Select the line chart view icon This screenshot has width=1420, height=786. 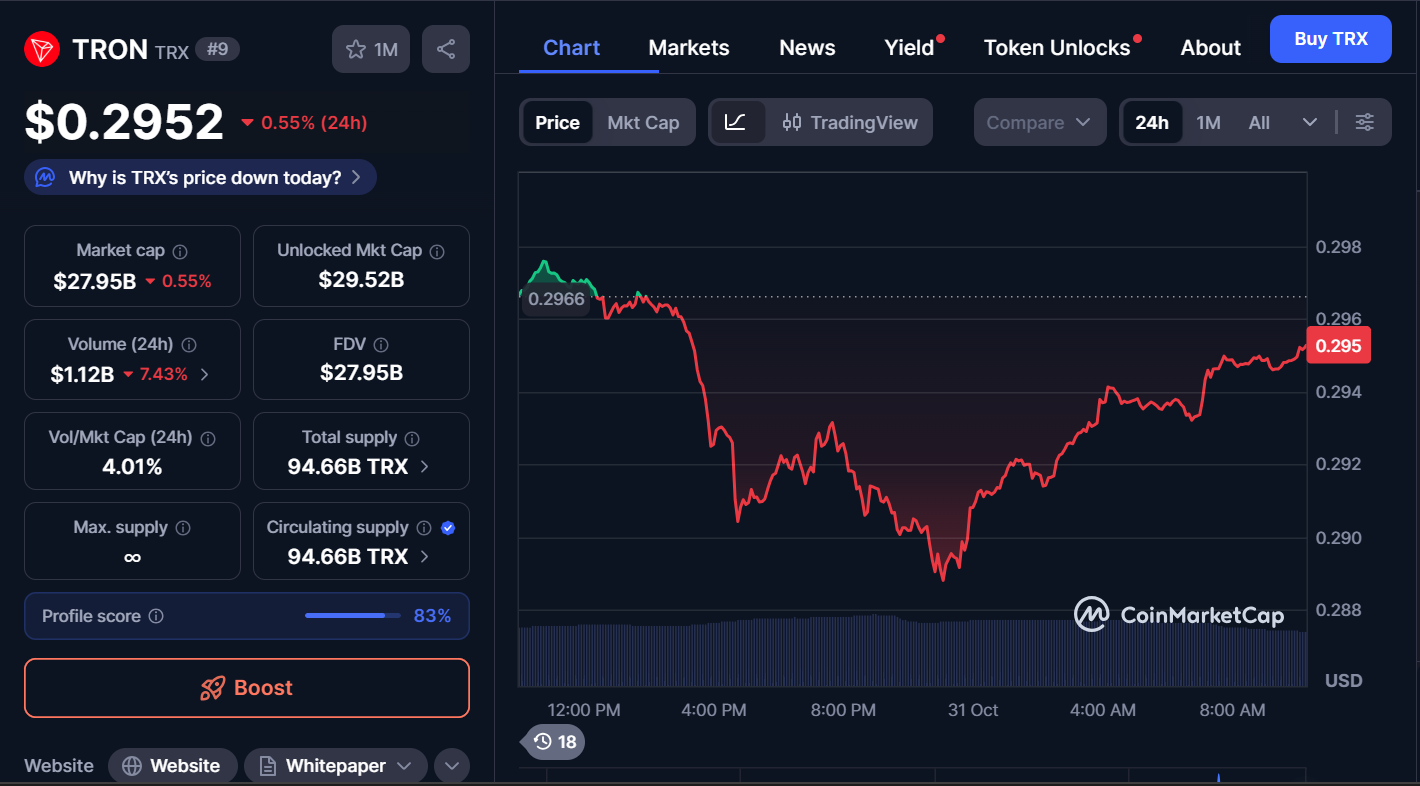(737, 122)
